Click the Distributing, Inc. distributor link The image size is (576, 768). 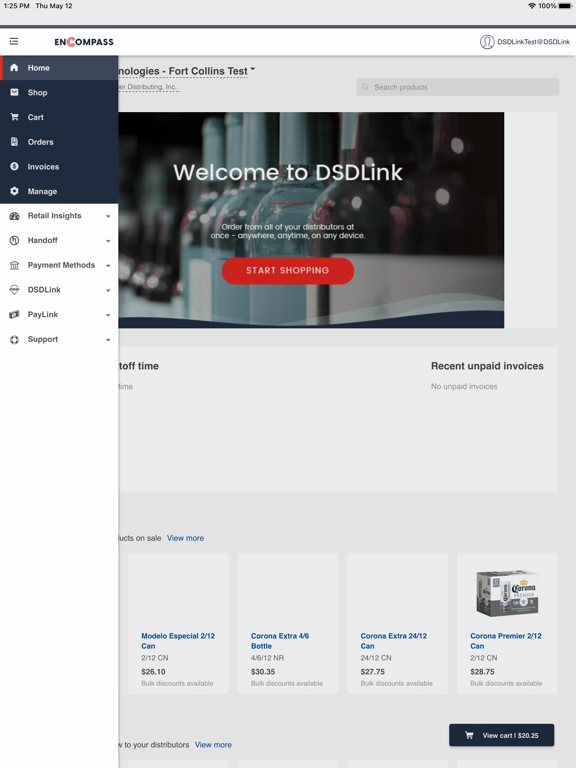148,87
